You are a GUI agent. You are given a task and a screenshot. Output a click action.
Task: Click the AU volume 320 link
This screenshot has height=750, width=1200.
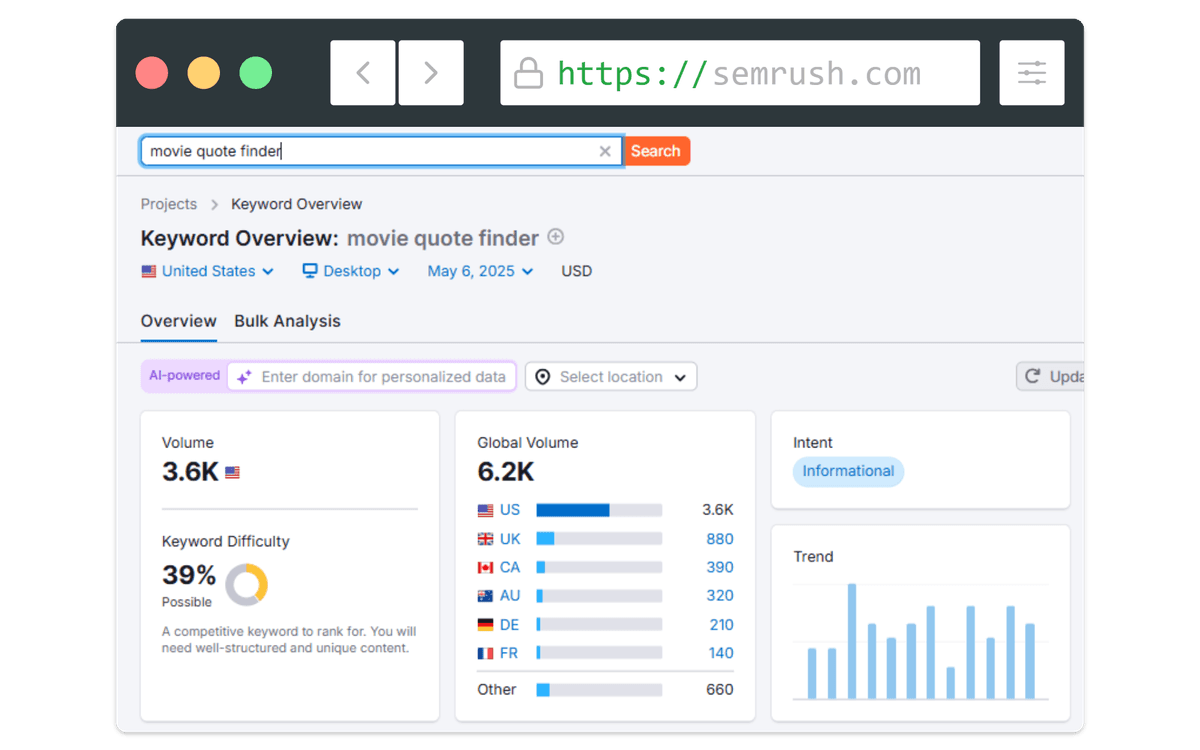pyautogui.click(x=720, y=596)
